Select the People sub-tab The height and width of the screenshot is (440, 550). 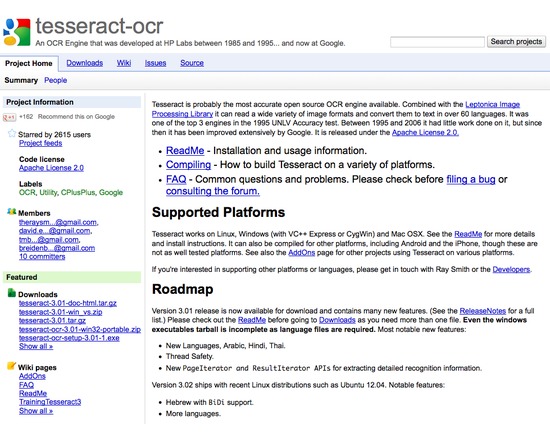(x=55, y=80)
